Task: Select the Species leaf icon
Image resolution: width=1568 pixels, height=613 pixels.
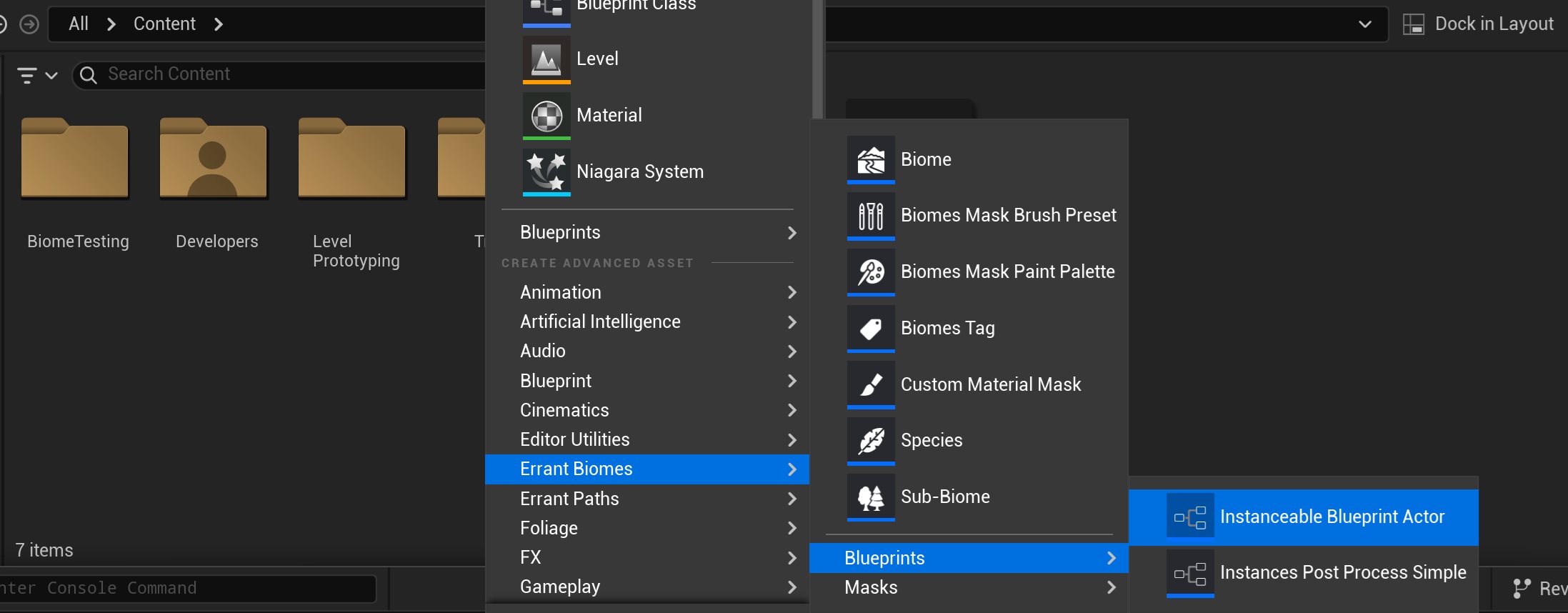Action: click(870, 440)
